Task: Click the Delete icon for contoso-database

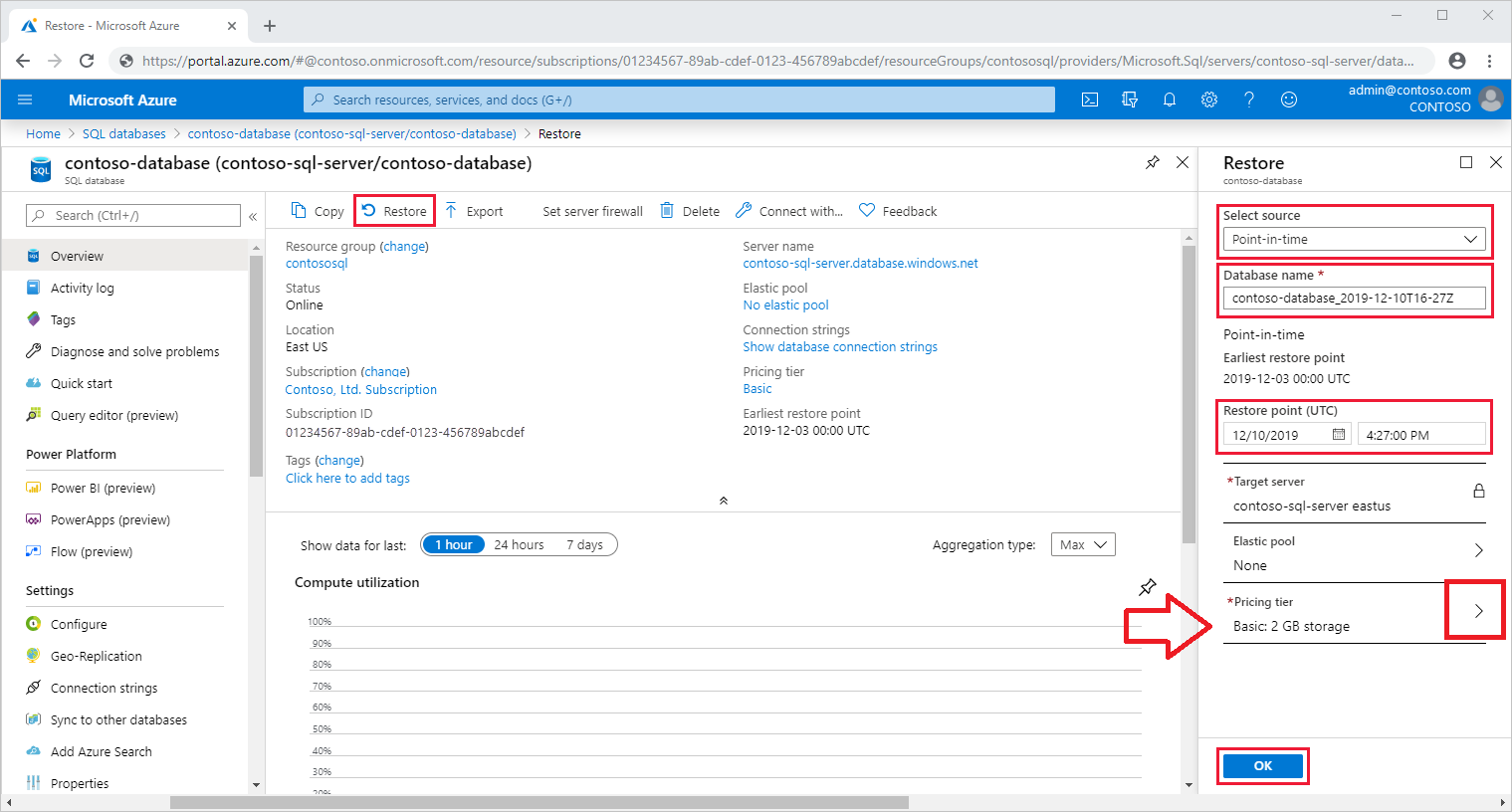Action: click(689, 210)
